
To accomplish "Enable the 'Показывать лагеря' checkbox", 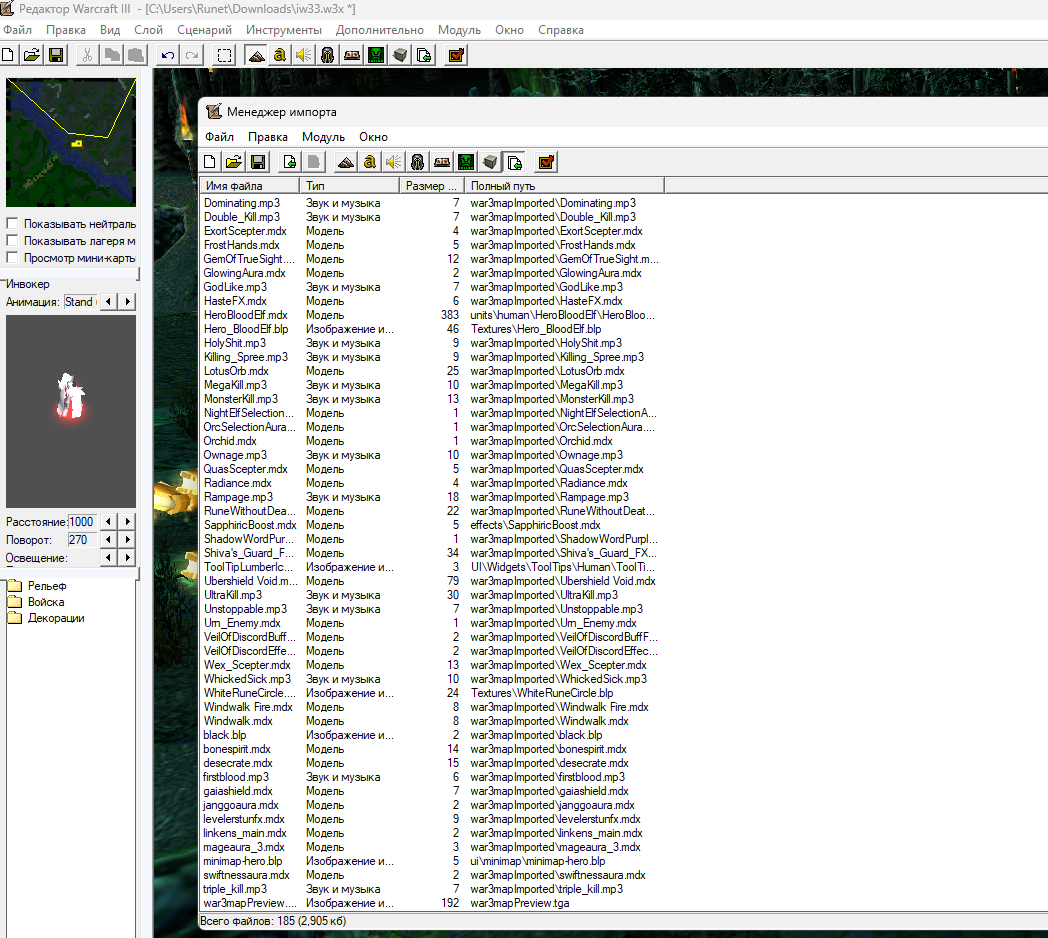I will click(x=12, y=241).
